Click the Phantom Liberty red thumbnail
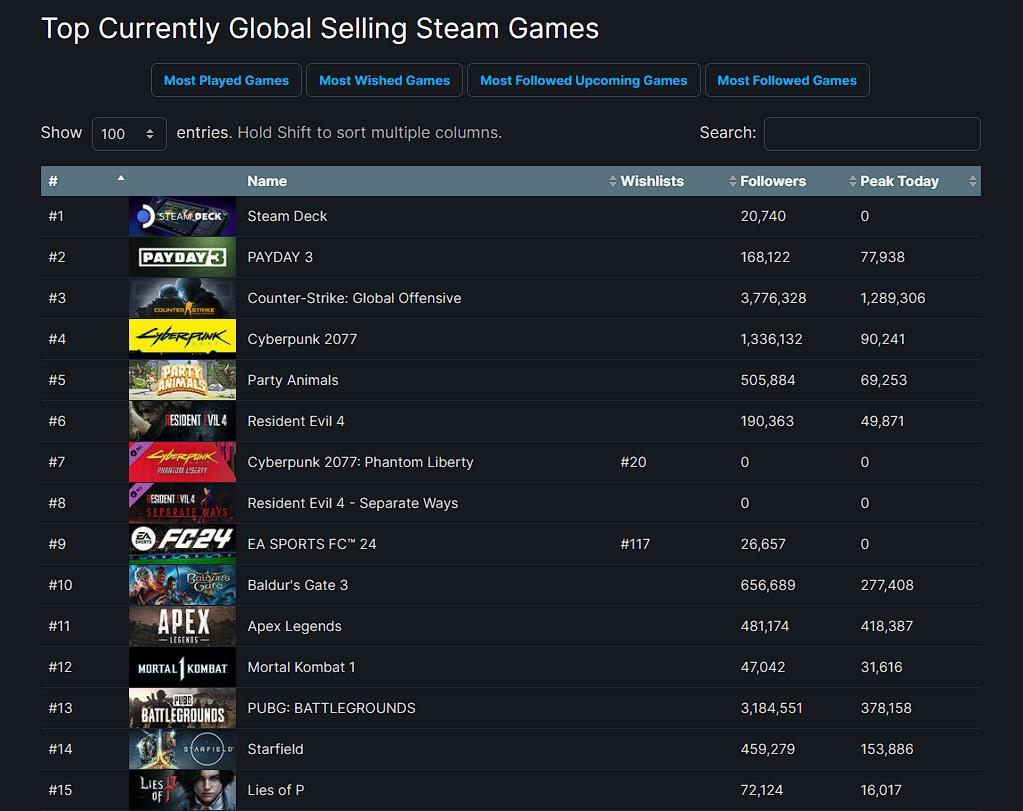This screenshot has height=811, width=1023. (182, 462)
